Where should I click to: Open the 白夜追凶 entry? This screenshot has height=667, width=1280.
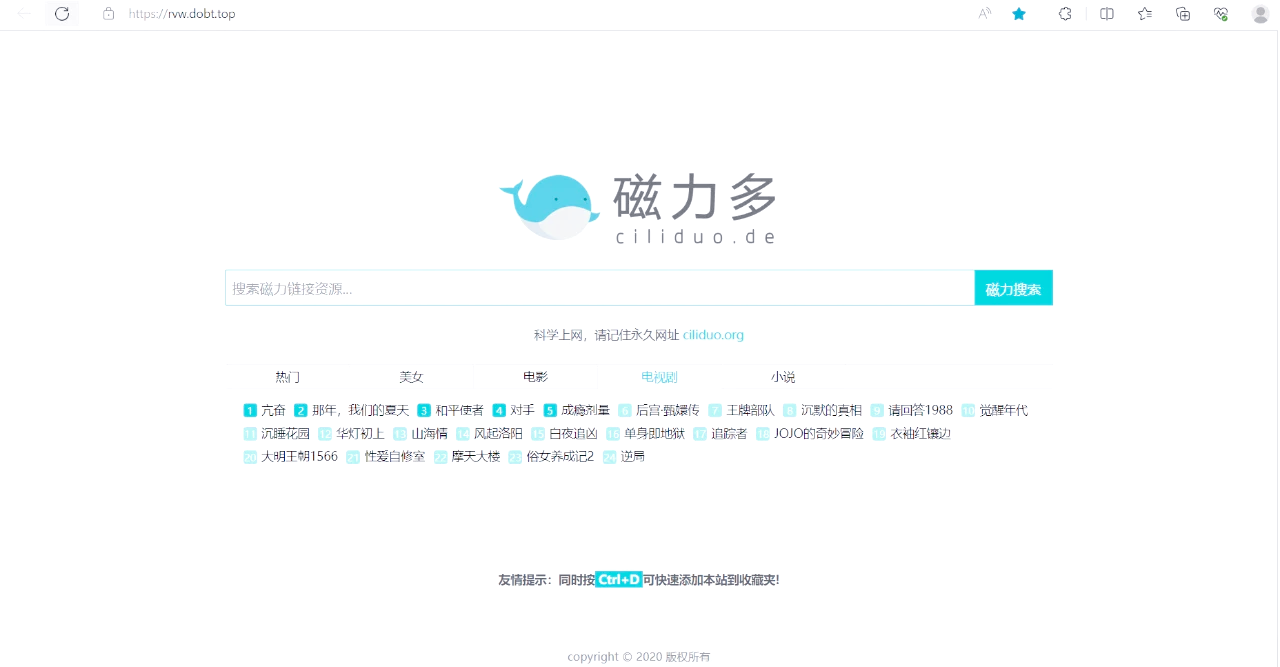pos(573,434)
